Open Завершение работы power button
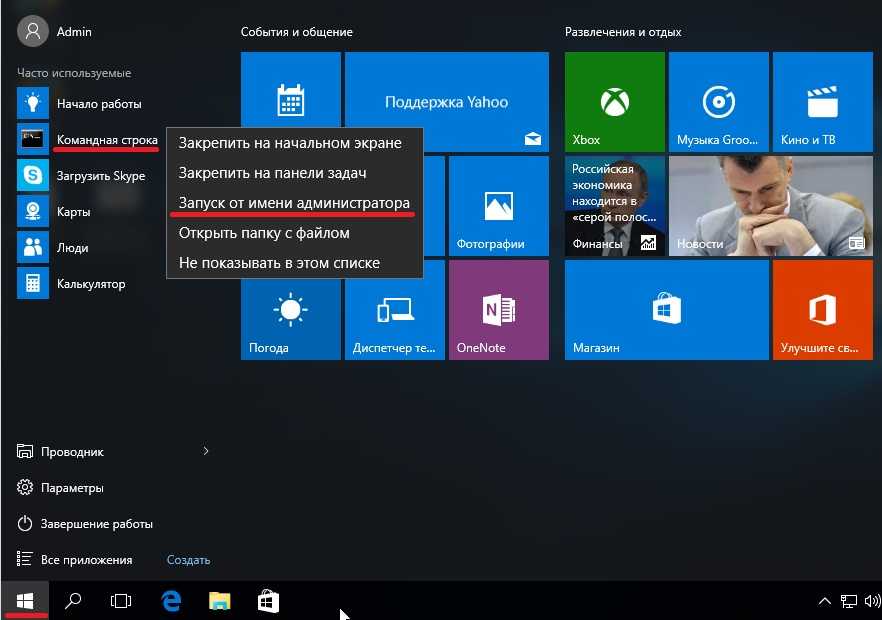Viewport: 882px width, 620px height. pyautogui.click(x=96, y=524)
